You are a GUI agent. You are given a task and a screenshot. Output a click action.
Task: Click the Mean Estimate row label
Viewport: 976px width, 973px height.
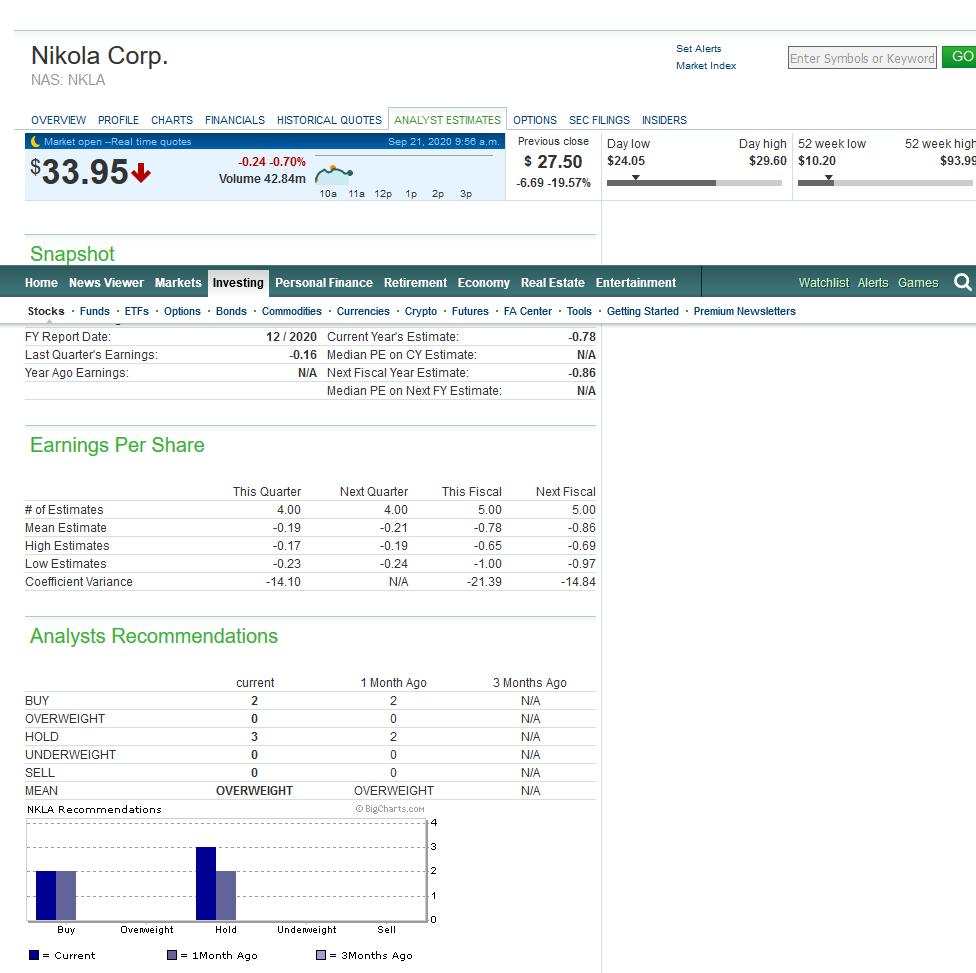(66, 528)
